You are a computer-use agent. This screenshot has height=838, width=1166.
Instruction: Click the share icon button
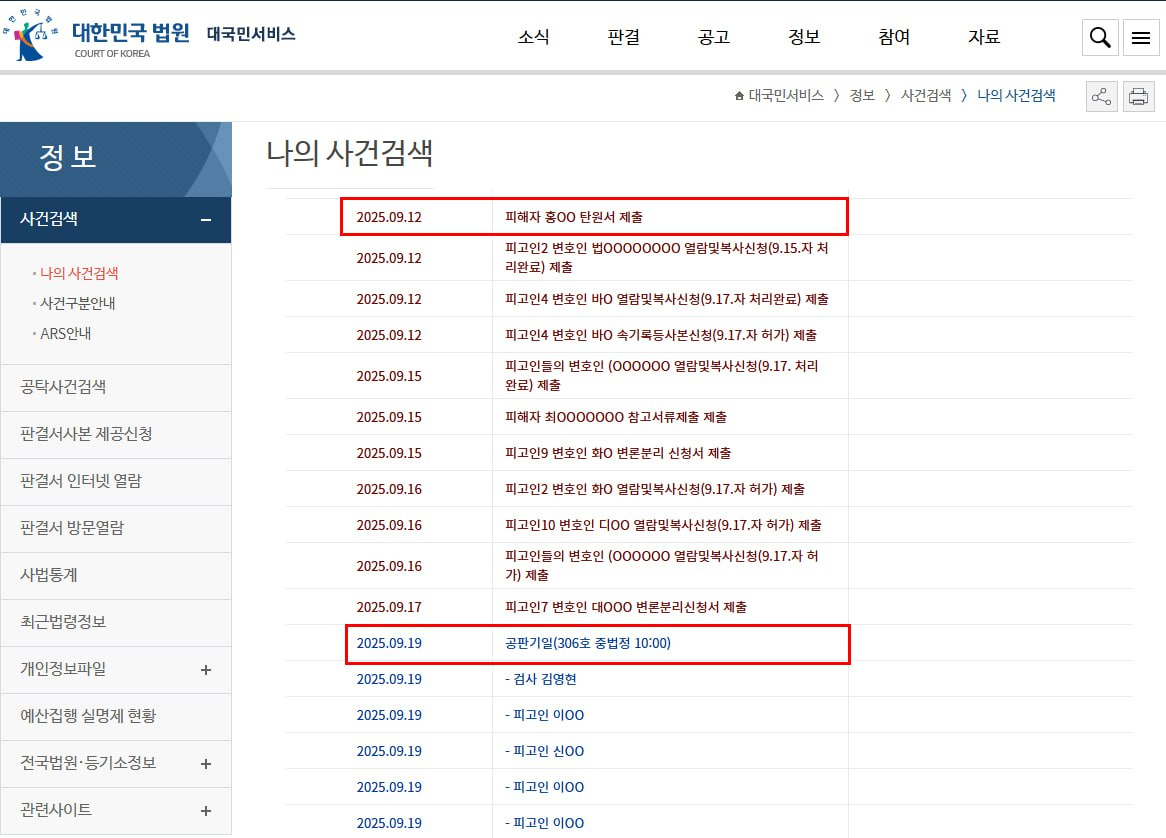click(x=1101, y=97)
